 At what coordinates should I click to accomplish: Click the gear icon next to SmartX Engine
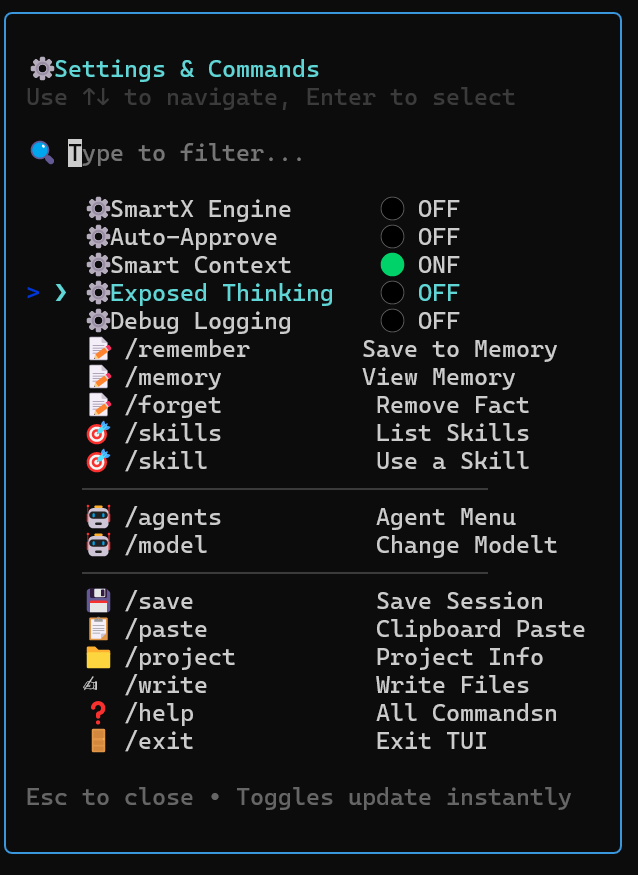pyautogui.click(x=97, y=209)
